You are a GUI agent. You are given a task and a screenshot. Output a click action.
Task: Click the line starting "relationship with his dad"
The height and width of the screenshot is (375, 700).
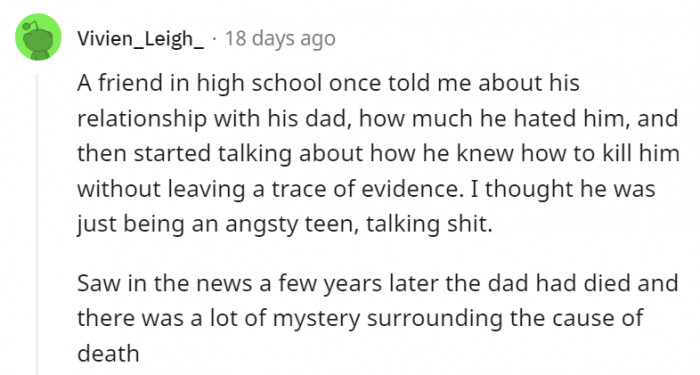click(378, 119)
